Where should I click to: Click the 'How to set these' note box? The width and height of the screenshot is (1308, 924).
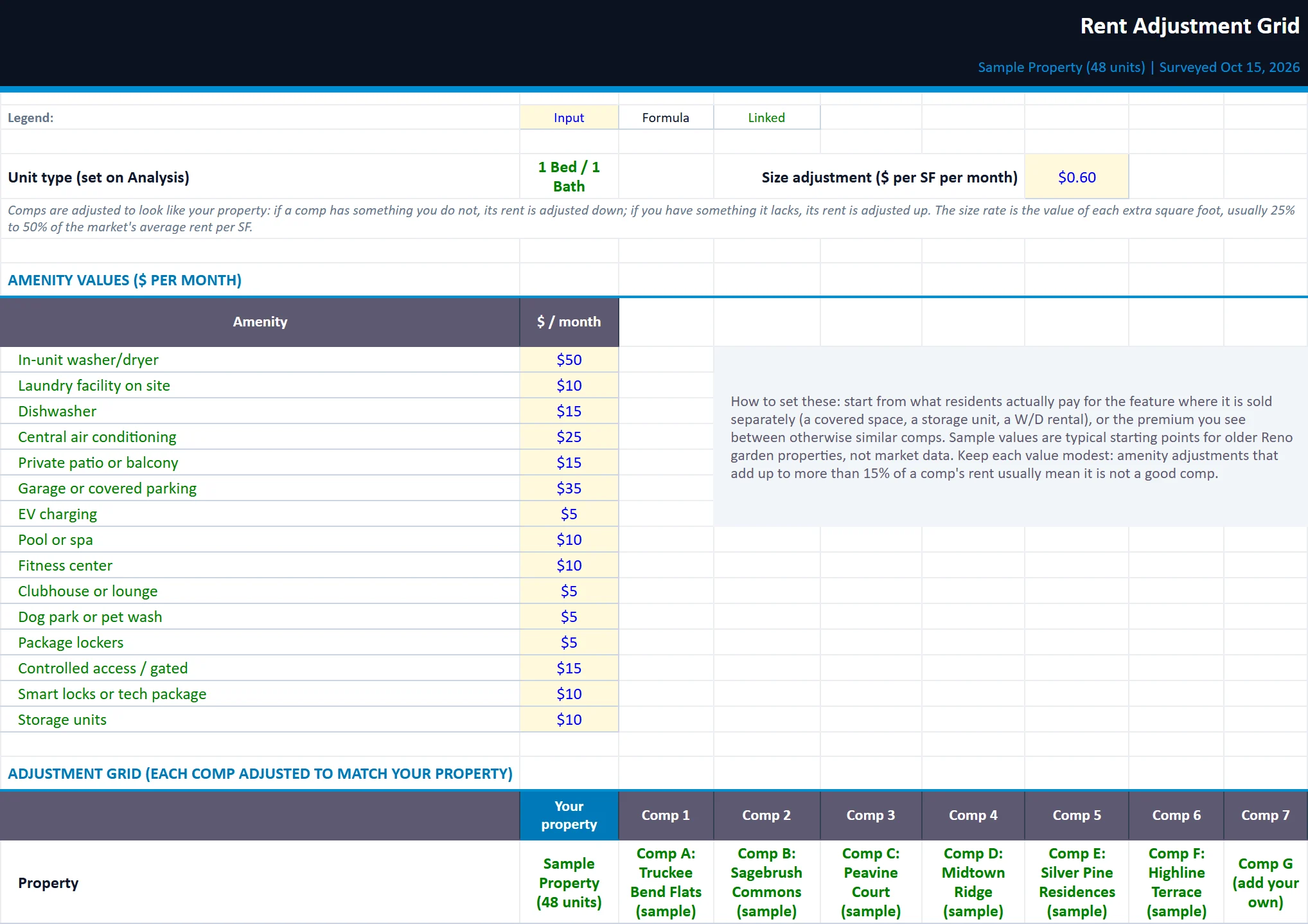pos(1011,437)
